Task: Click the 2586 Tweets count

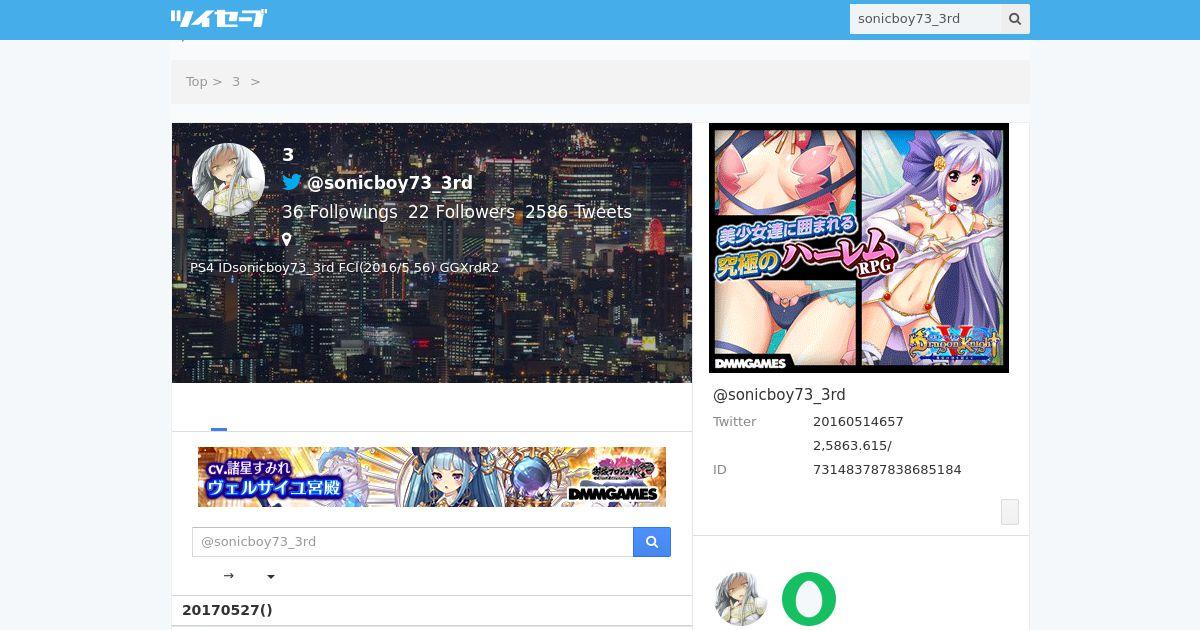Action: (x=578, y=212)
